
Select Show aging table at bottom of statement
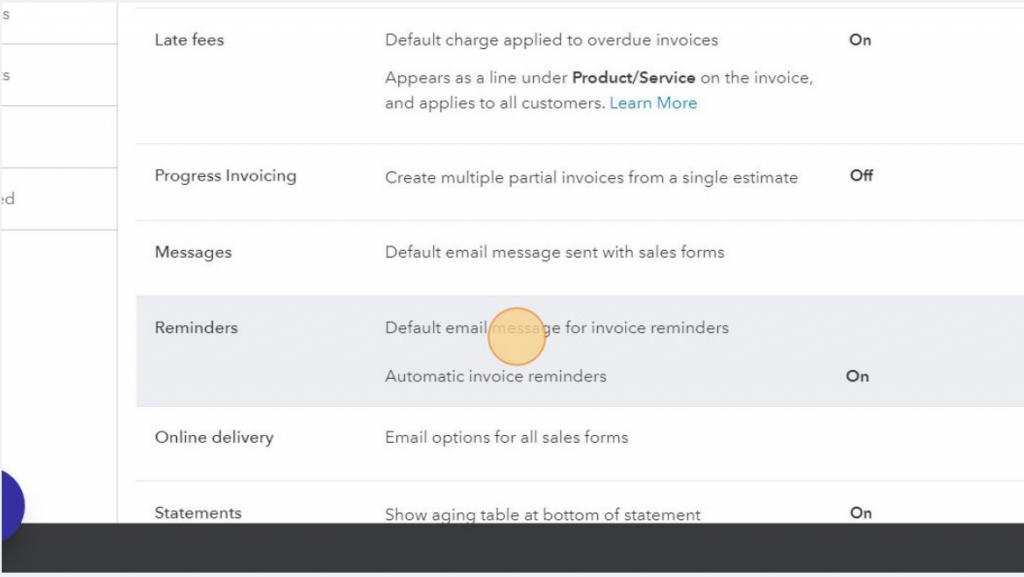pos(543,514)
